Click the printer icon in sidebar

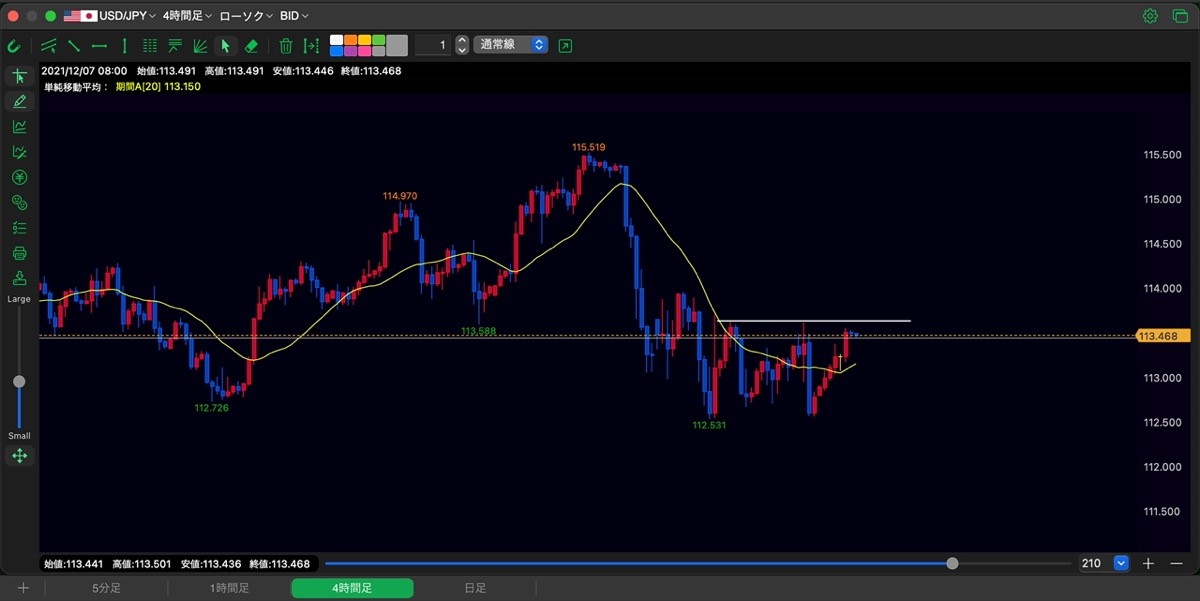point(19,253)
